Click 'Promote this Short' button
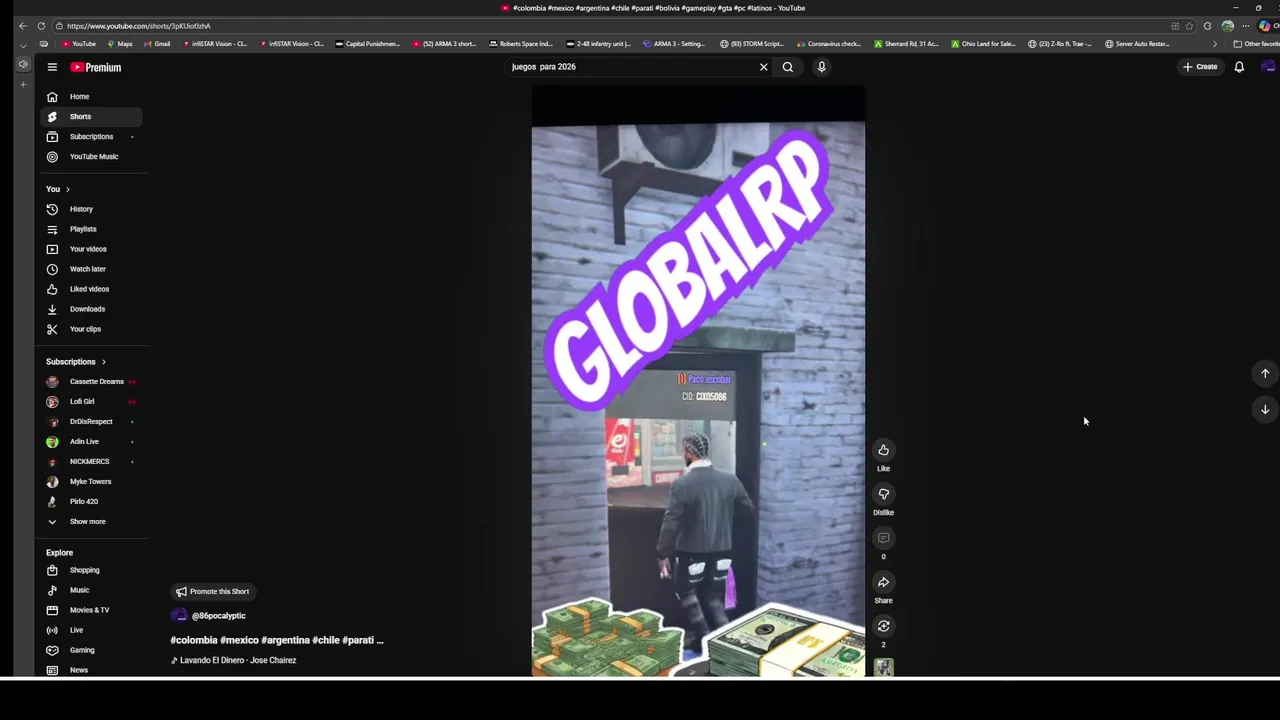1280x720 pixels. [212, 591]
